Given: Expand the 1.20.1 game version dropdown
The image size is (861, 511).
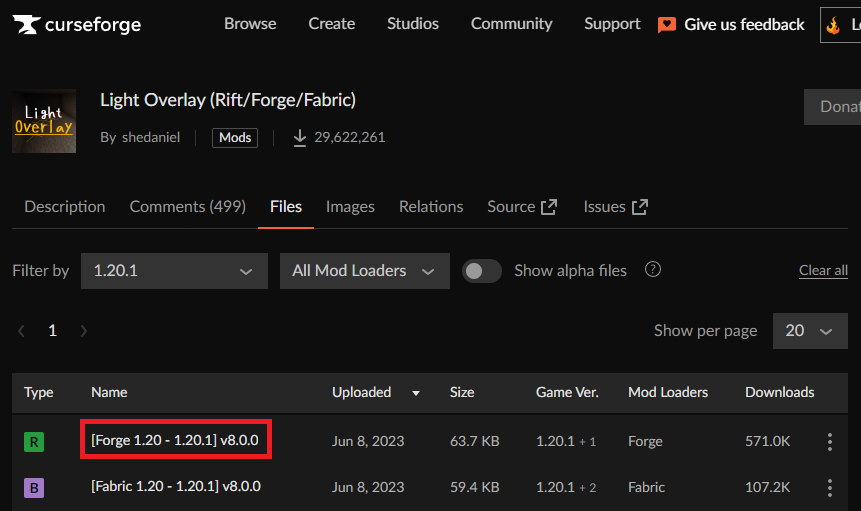Looking at the screenshot, I should [x=174, y=271].
